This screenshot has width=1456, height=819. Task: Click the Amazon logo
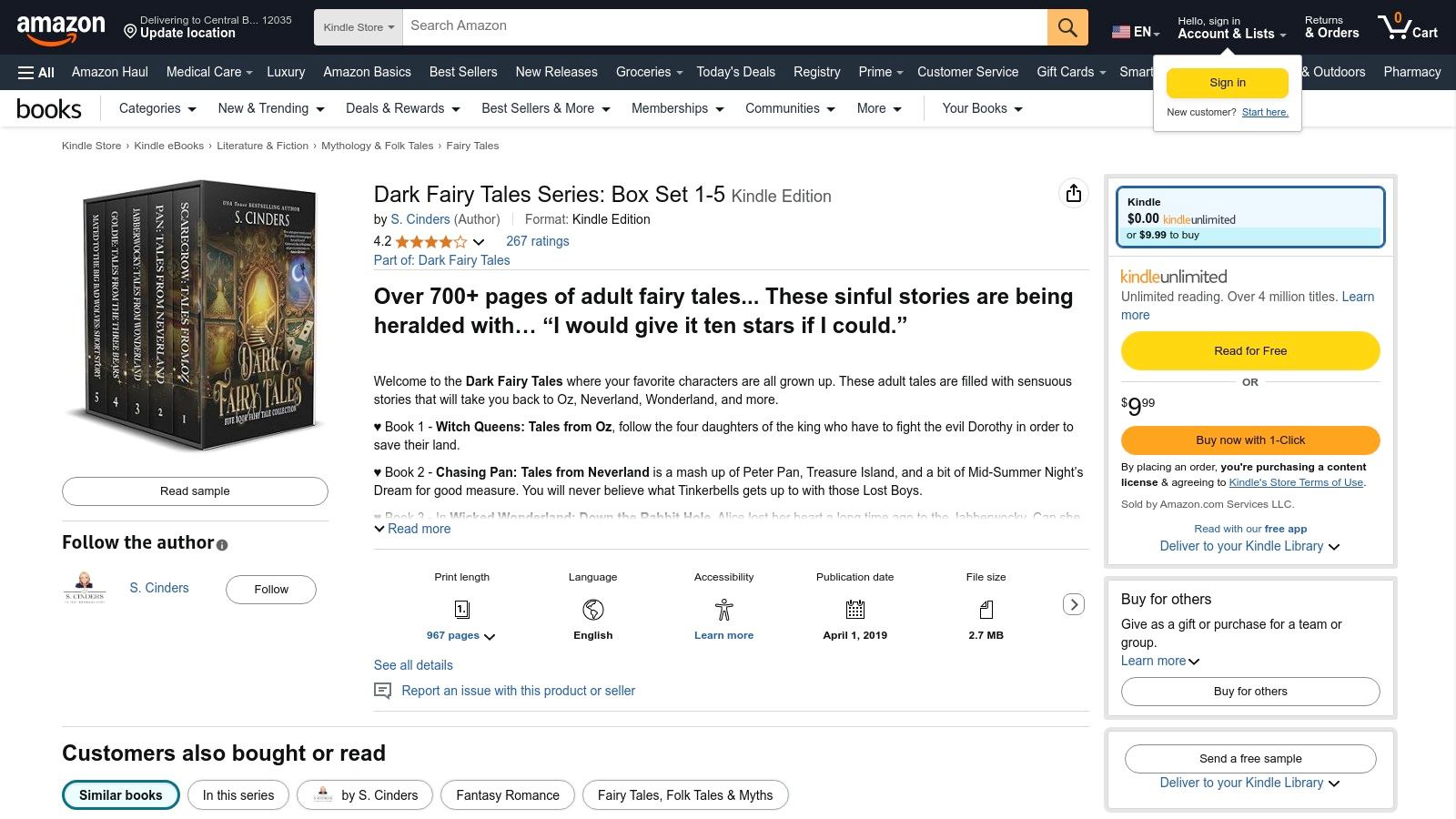pyautogui.click(x=60, y=29)
